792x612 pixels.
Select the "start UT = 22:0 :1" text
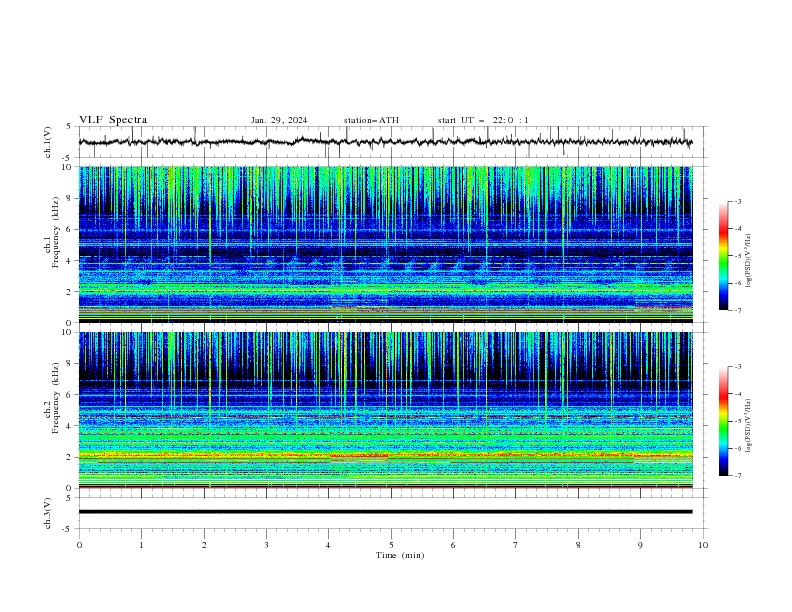tap(483, 120)
